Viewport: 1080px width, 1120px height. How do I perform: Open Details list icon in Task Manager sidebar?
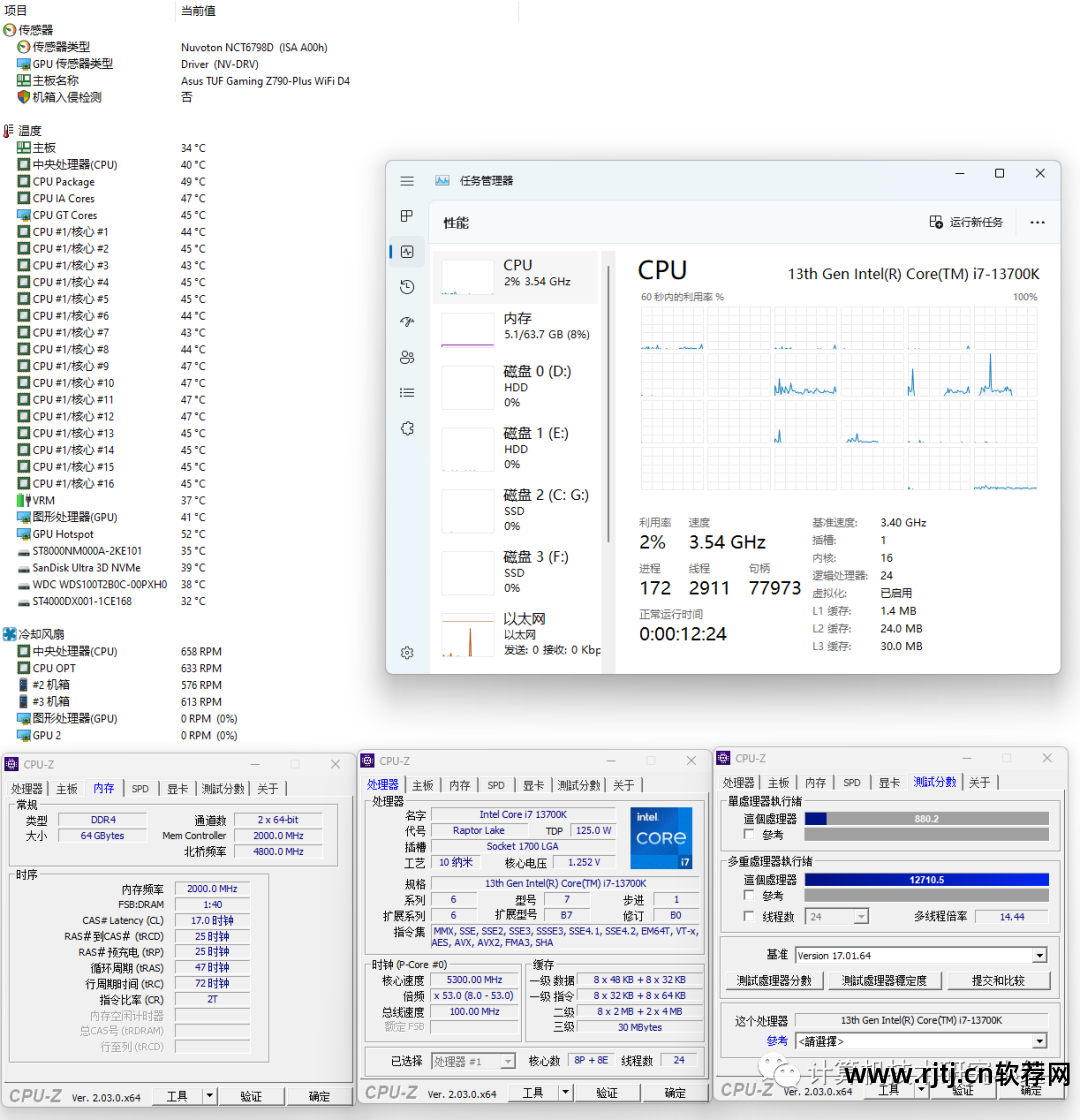coord(407,392)
